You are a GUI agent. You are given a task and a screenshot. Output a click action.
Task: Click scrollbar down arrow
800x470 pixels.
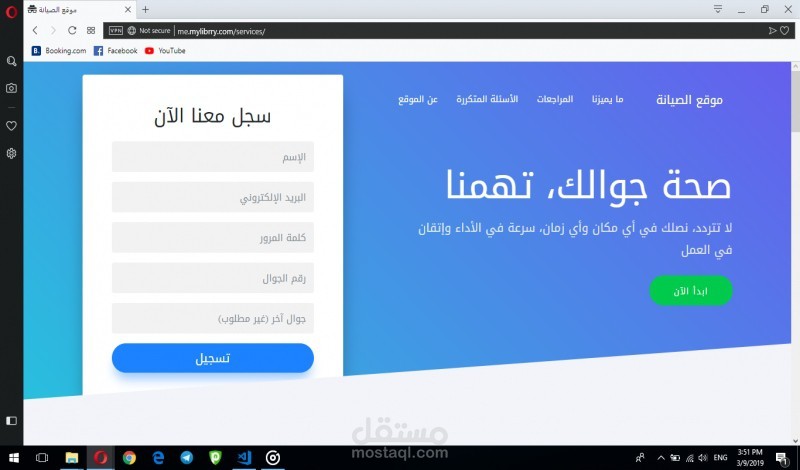point(795,441)
